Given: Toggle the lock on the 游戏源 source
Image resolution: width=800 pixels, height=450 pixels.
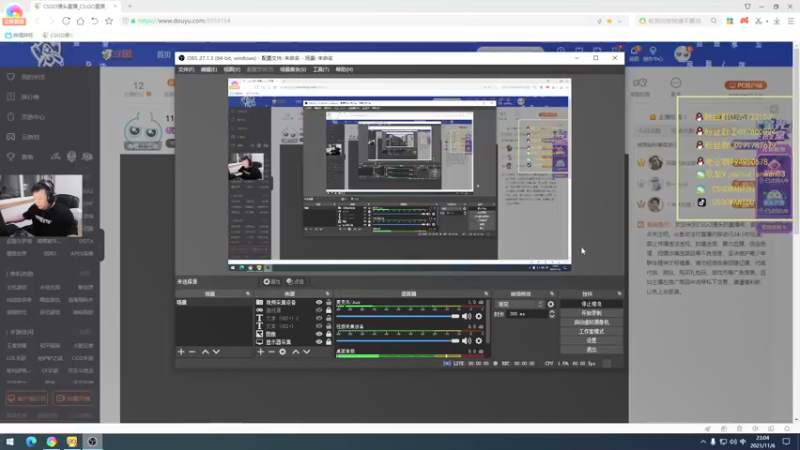Looking at the screenshot, I should (329, 310).
